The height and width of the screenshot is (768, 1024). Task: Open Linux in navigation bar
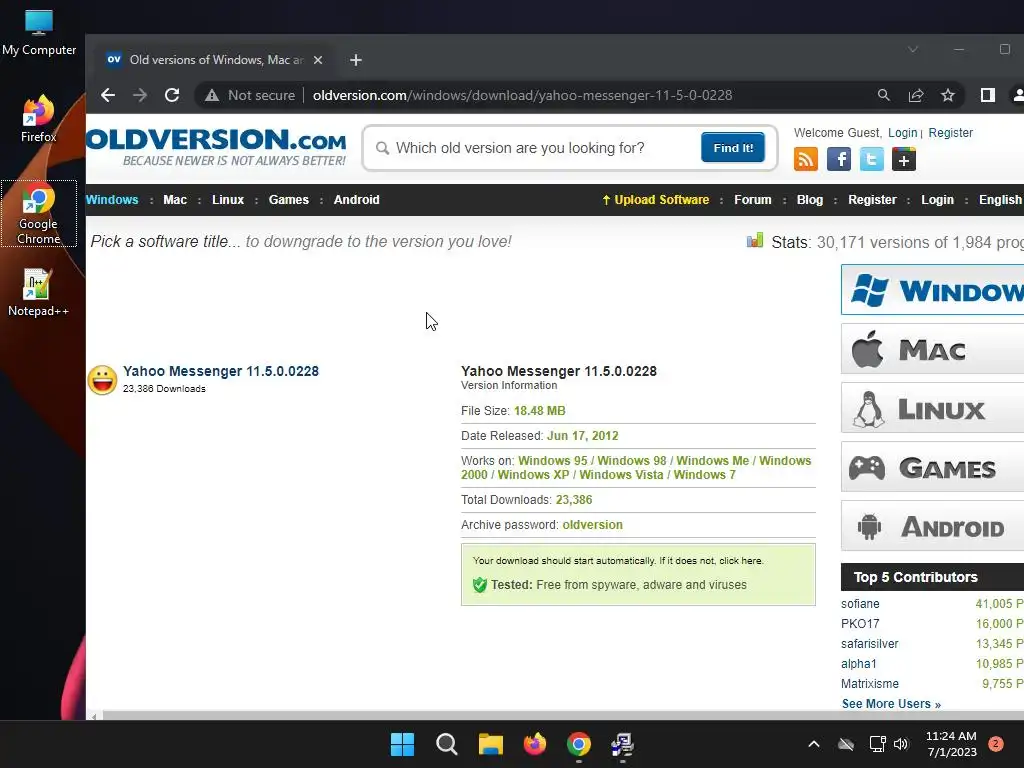(x=228, y=200)
